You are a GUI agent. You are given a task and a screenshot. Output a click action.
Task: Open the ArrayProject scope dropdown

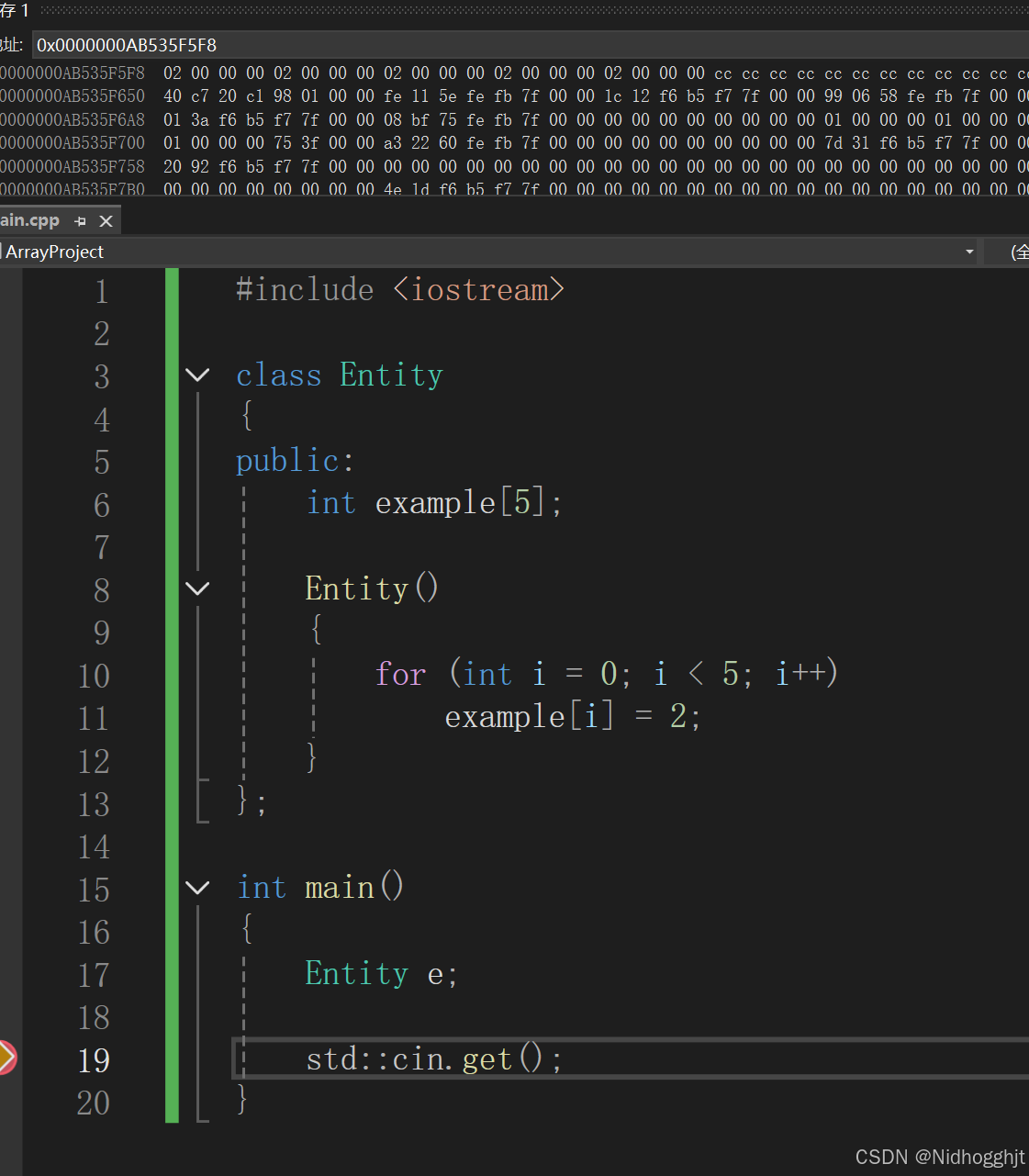tap(969, 252)
